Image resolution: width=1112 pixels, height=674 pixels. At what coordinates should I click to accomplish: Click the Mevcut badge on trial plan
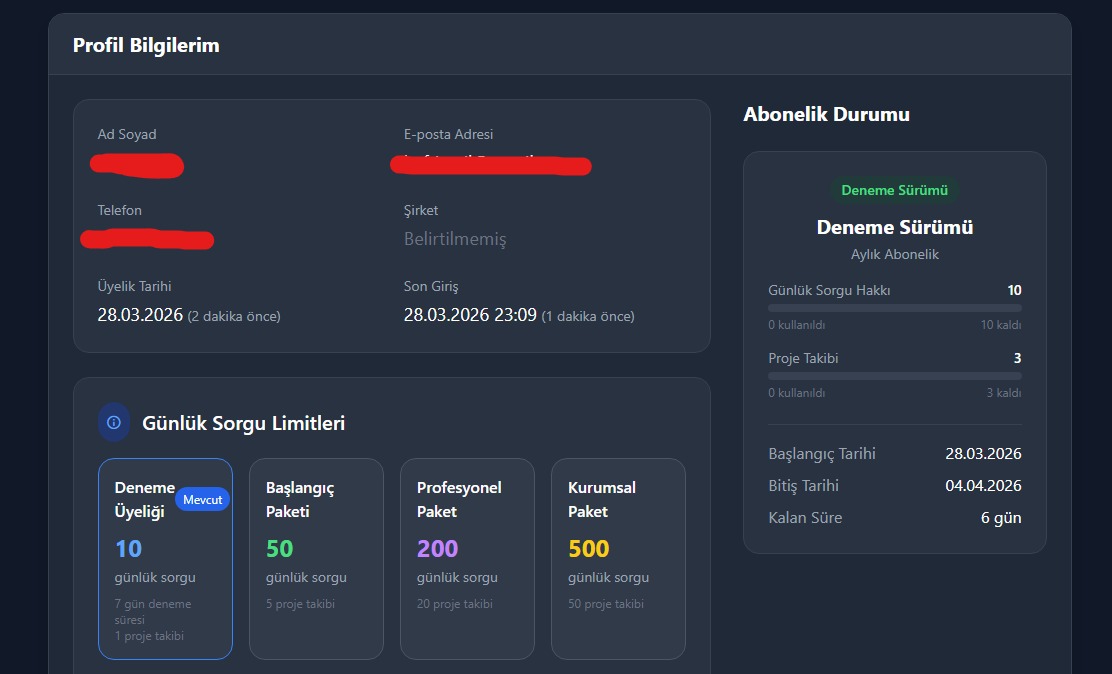pos(202,499)
